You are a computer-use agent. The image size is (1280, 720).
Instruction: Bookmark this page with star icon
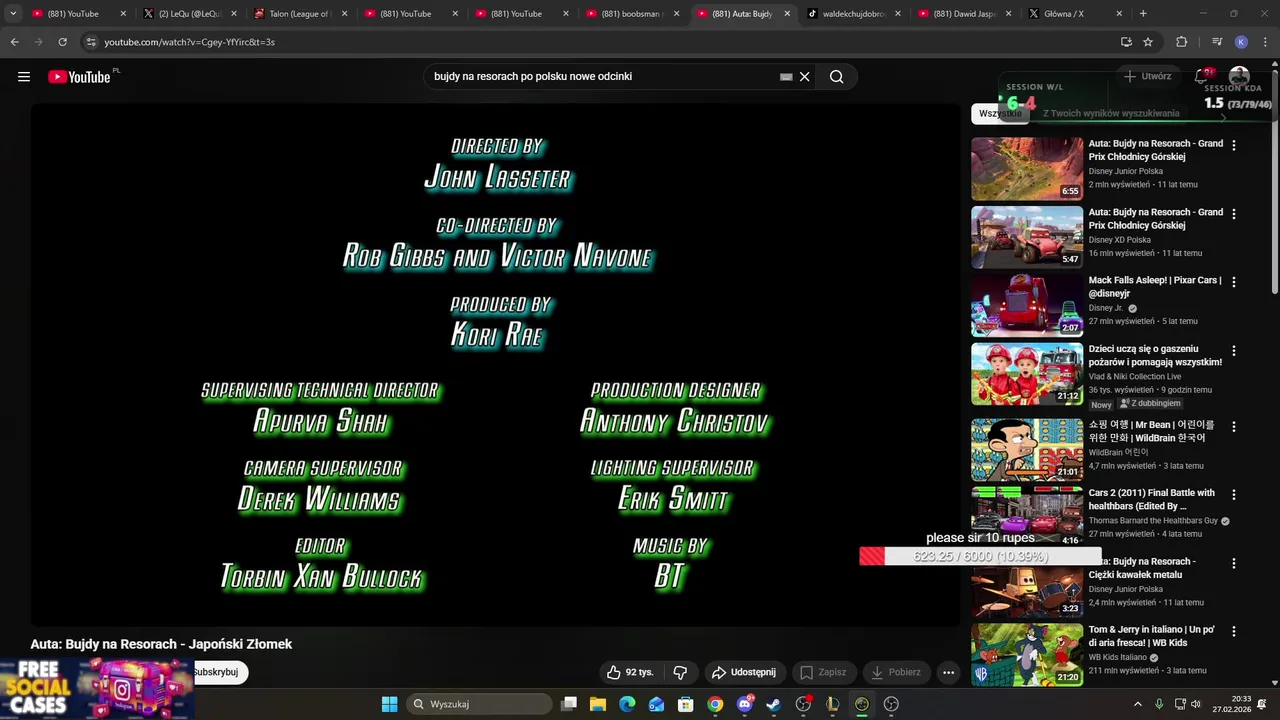(x=1148, y=42)
